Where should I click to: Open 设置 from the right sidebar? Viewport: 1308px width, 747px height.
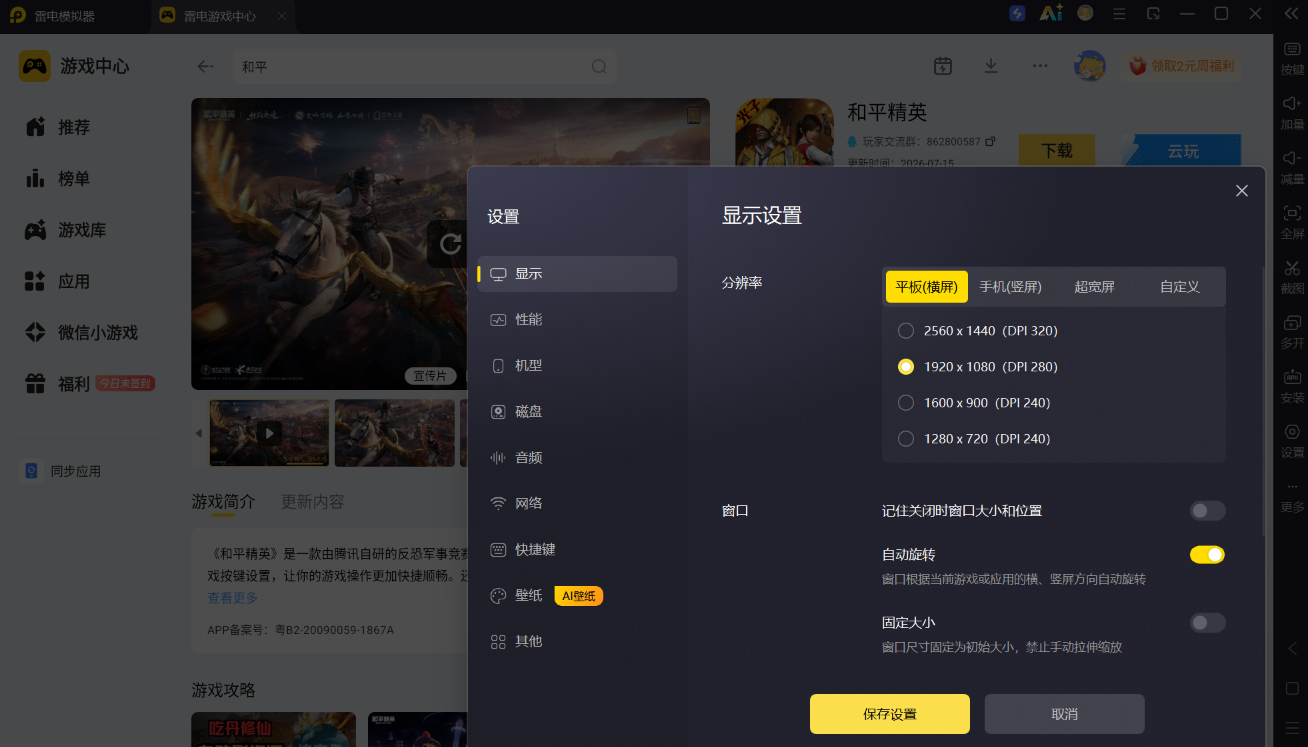pyautogui.click(x=1292, y=441)
